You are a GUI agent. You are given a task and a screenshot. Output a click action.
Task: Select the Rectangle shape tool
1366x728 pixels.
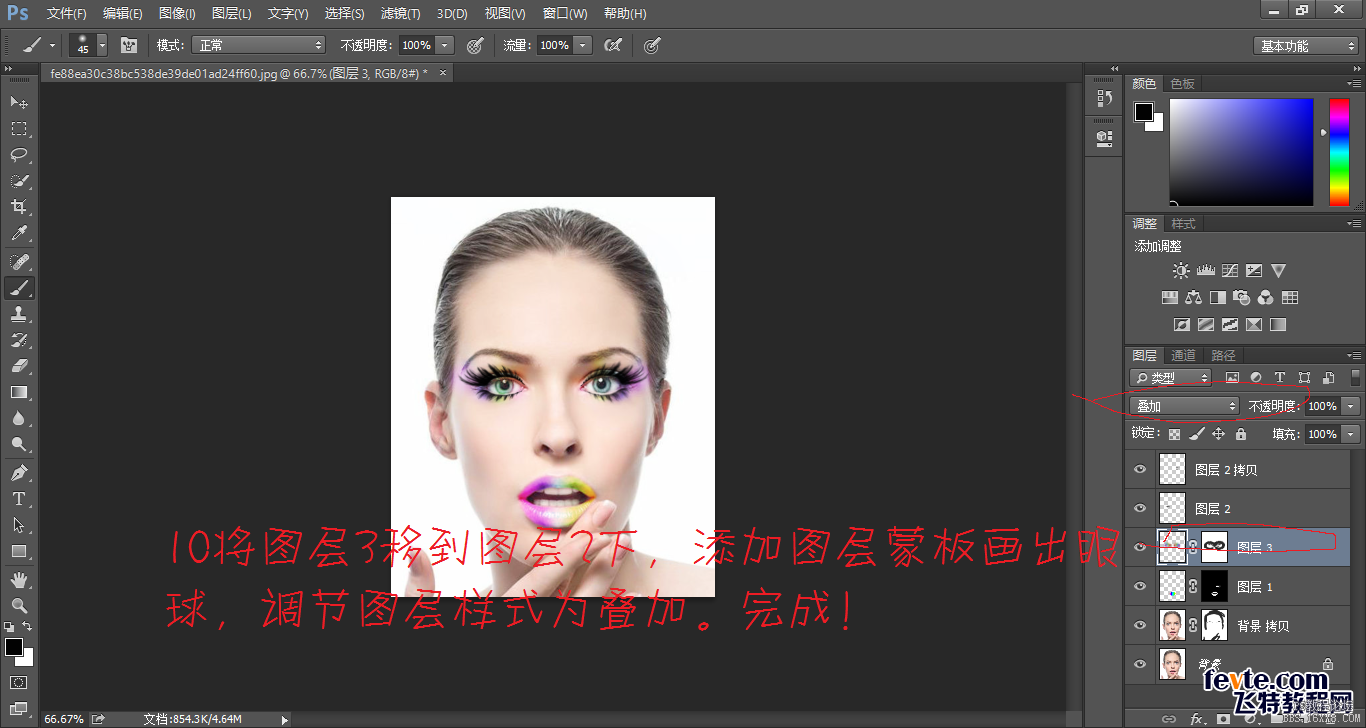[19, 551]
